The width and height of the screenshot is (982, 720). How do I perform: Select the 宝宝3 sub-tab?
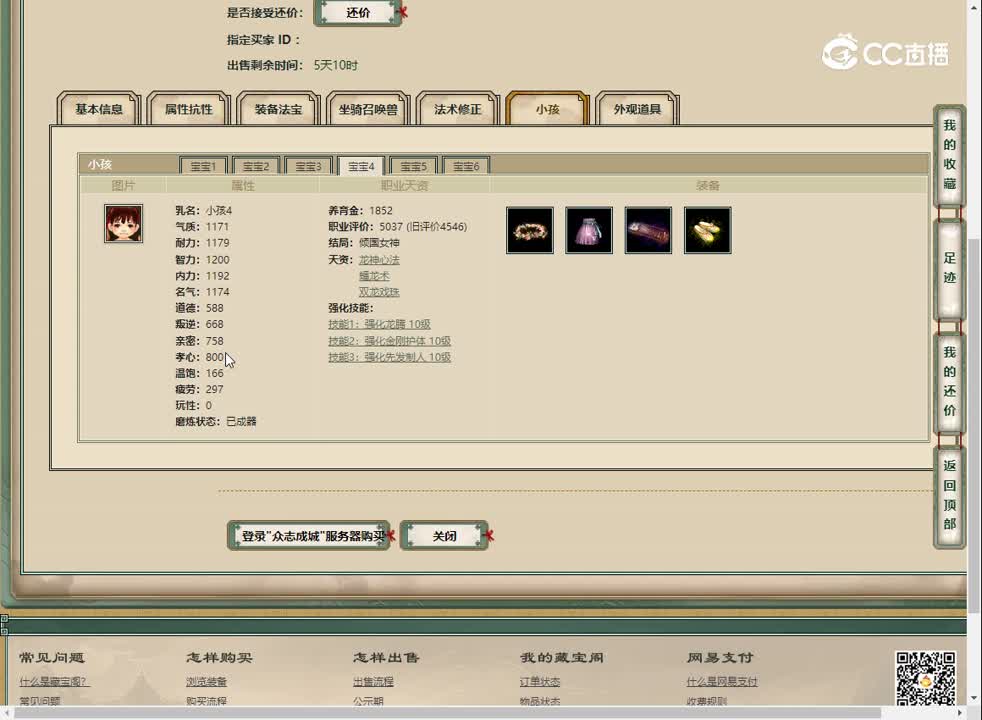(308, 166)
